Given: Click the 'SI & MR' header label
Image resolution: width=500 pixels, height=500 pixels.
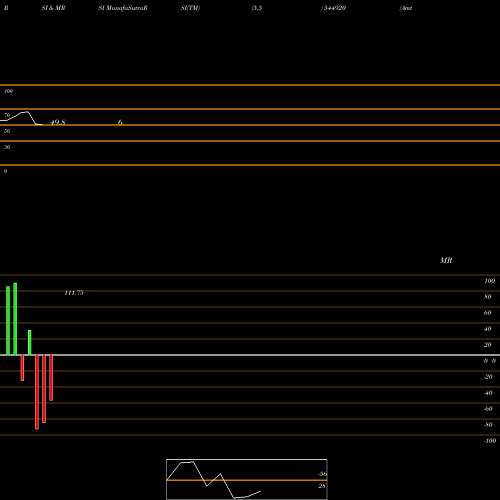Looking at the screenshot, I should [x=53, y=8].
